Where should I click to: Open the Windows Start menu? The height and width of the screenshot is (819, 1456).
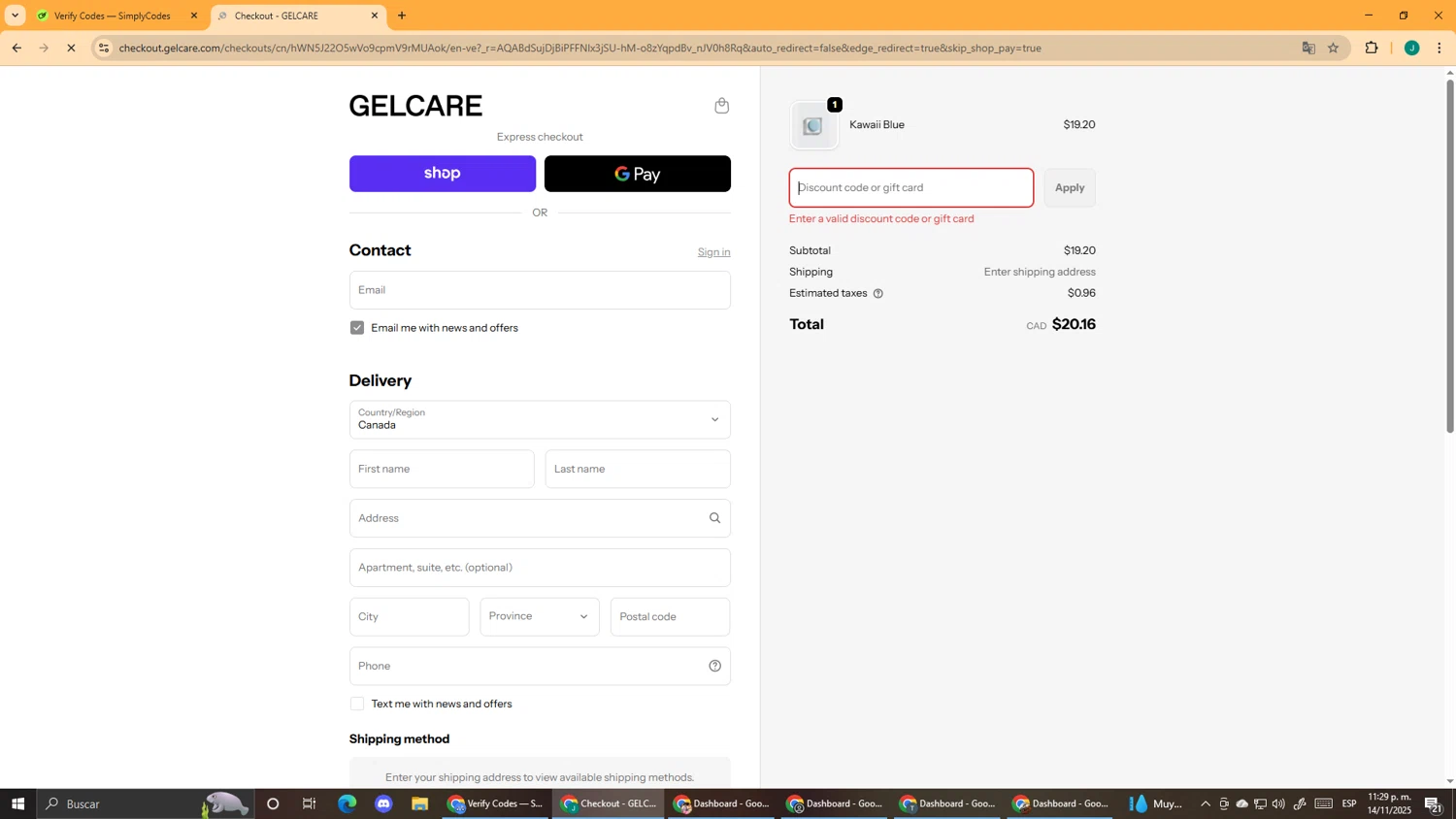coord(17,803)
